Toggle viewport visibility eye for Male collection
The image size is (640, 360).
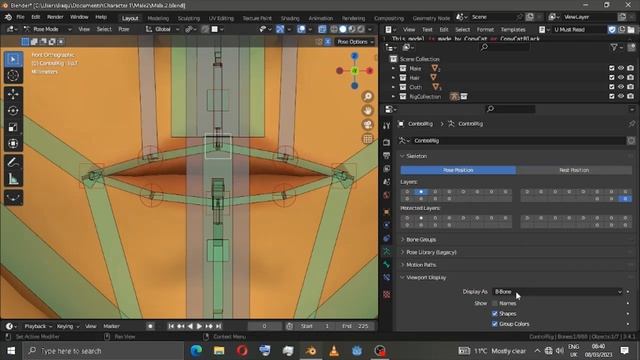click(x=621, y=68)
